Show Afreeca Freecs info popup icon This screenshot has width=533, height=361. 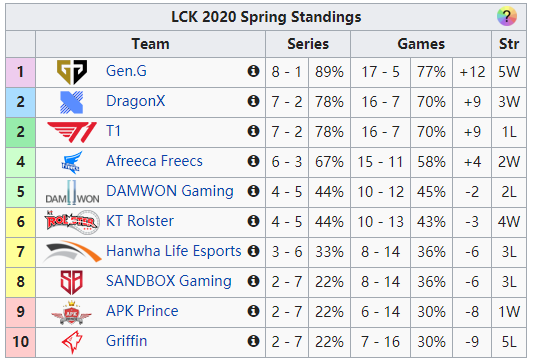pyautogui.click(x=253, y=161)
